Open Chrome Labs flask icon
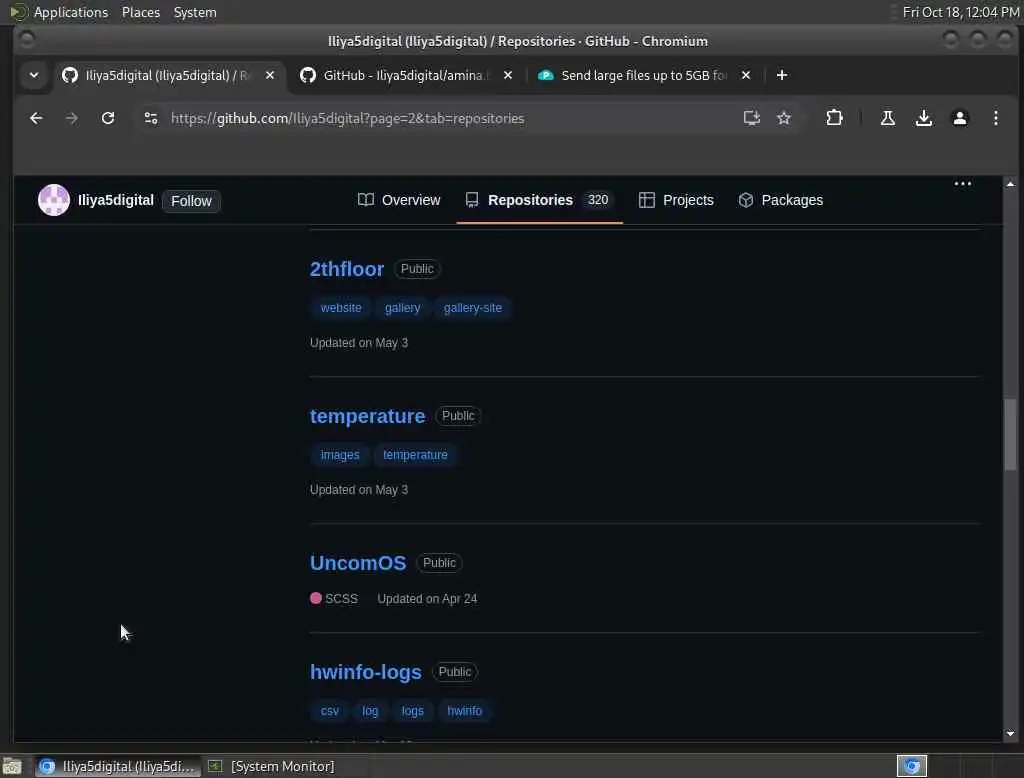Viewport: 1024px width, 778px height. 888,118
